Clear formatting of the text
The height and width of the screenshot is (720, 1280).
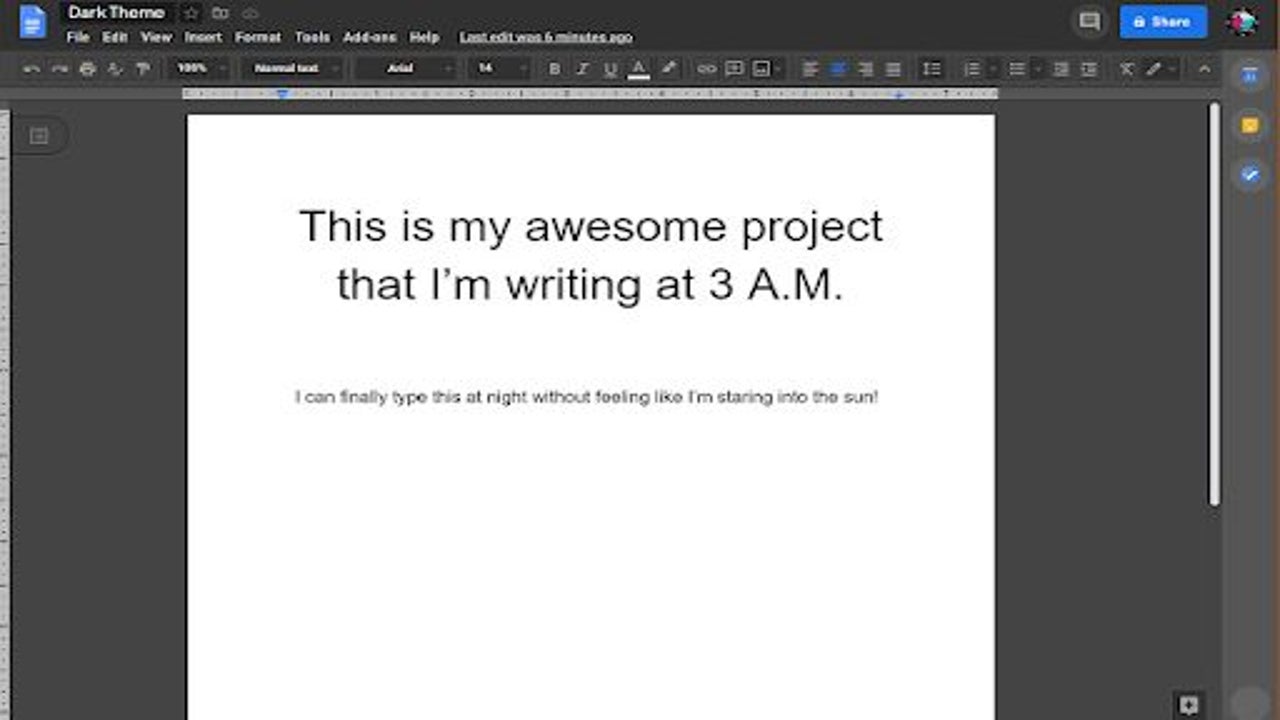click(x=1125, y=69)
